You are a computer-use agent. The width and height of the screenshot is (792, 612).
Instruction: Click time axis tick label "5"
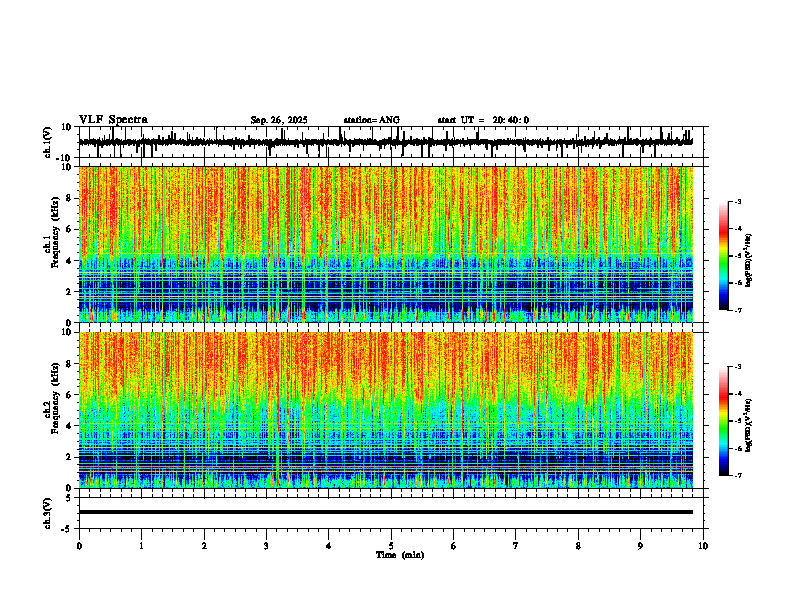point(391,546)
